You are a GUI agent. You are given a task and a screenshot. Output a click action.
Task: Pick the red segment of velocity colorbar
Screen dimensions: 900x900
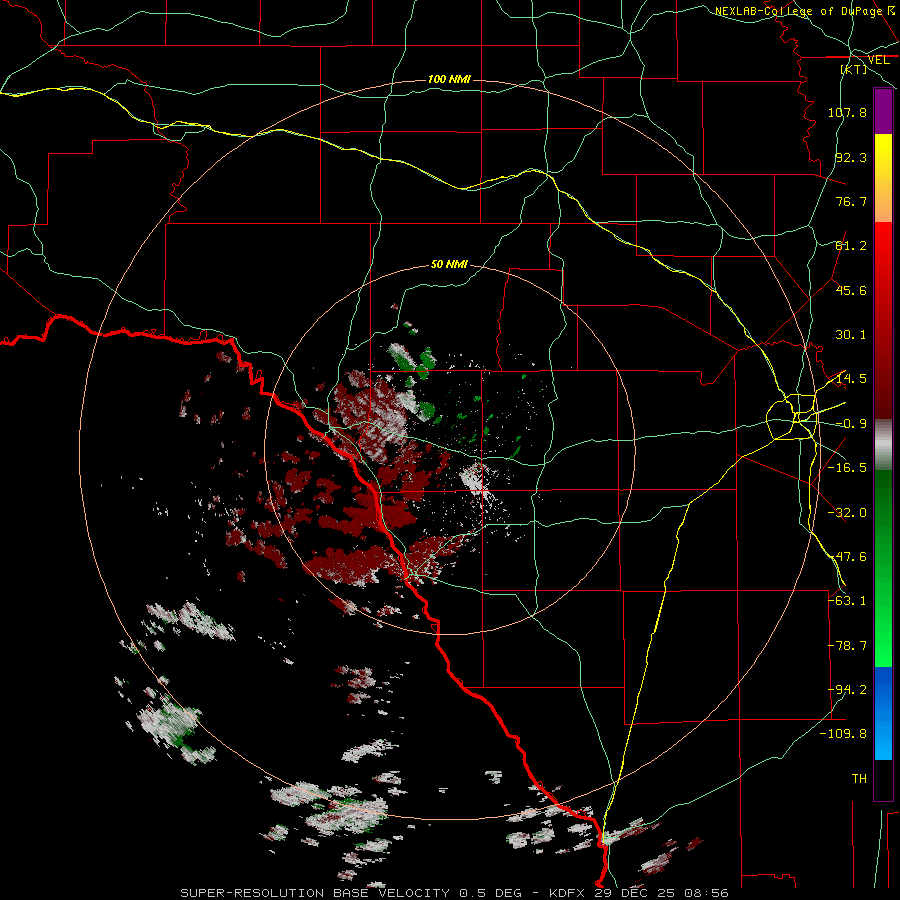coord(883,320)
